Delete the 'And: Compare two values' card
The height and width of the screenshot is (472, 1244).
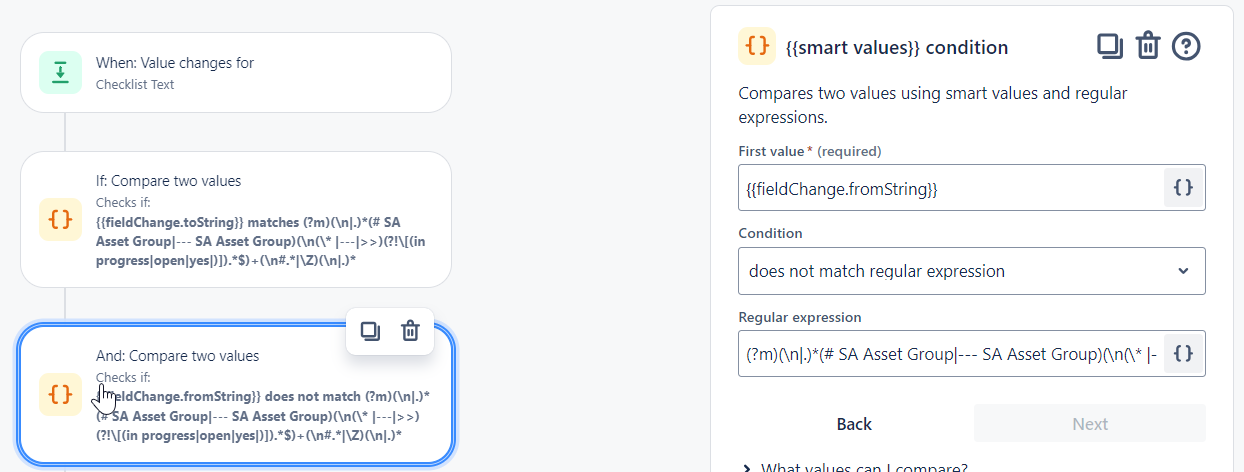(410, 331)
